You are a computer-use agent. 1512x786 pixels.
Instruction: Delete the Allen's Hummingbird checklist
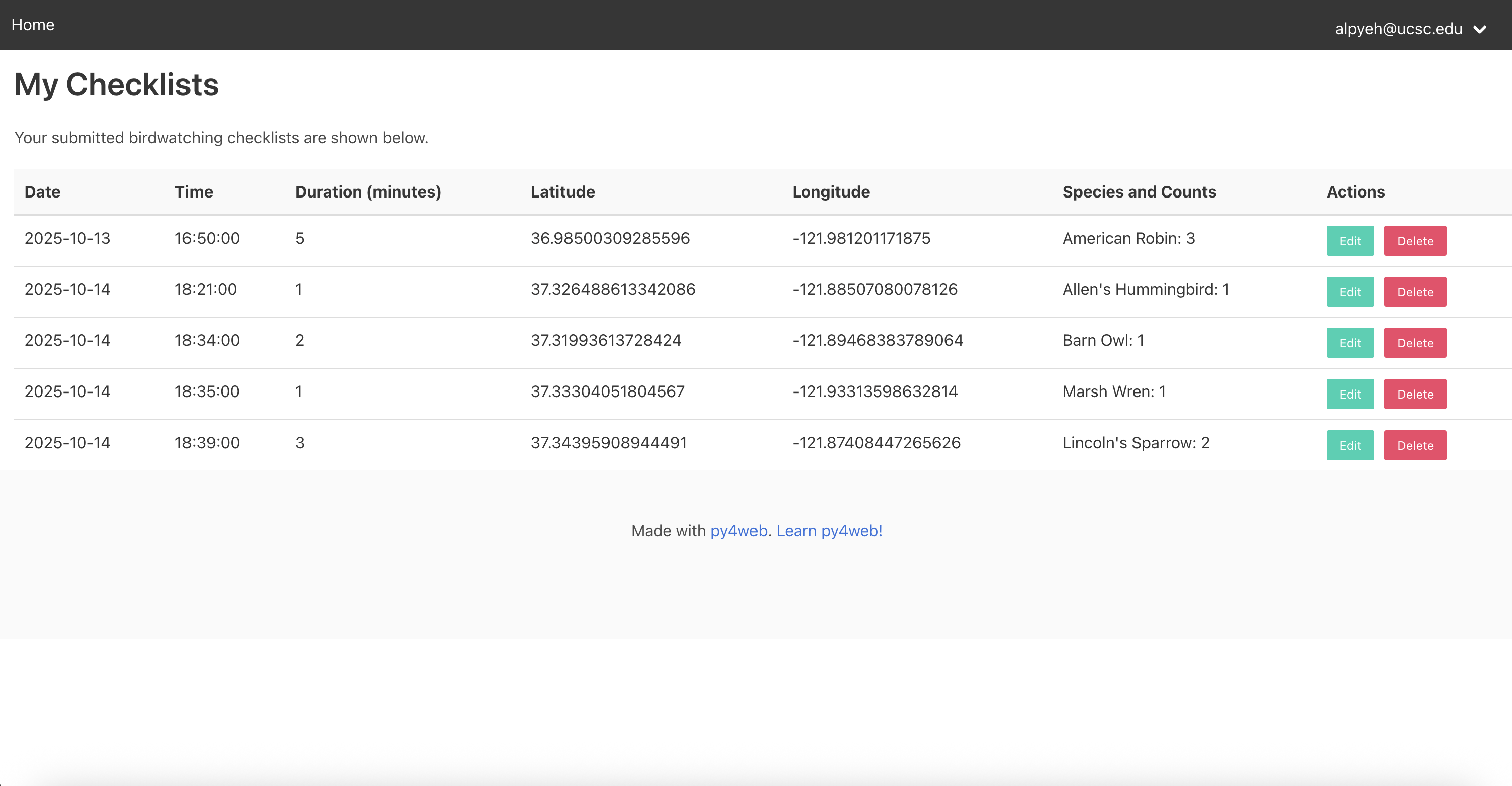[x=1415, y=292]
